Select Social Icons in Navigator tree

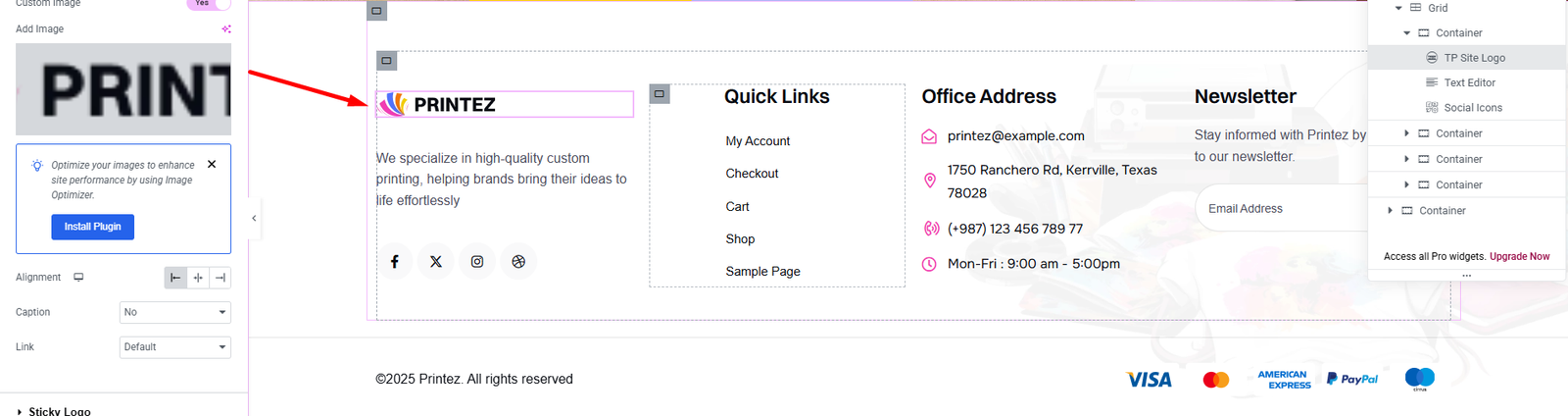1472,108
